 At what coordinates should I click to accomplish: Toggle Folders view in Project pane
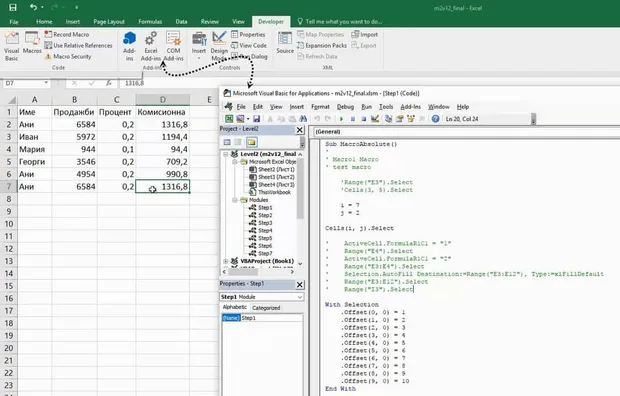[x=251, y=142]
